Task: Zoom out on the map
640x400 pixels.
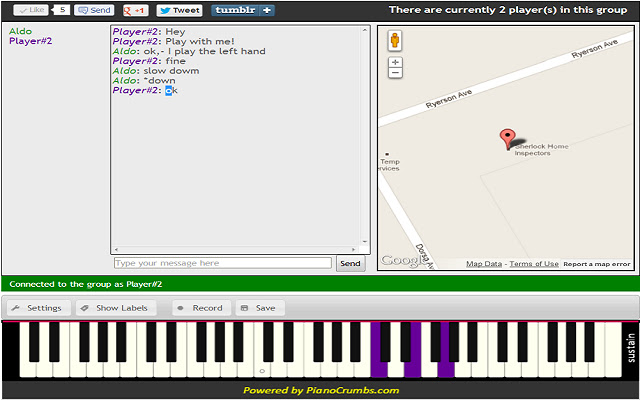Action: pos(396,72)
